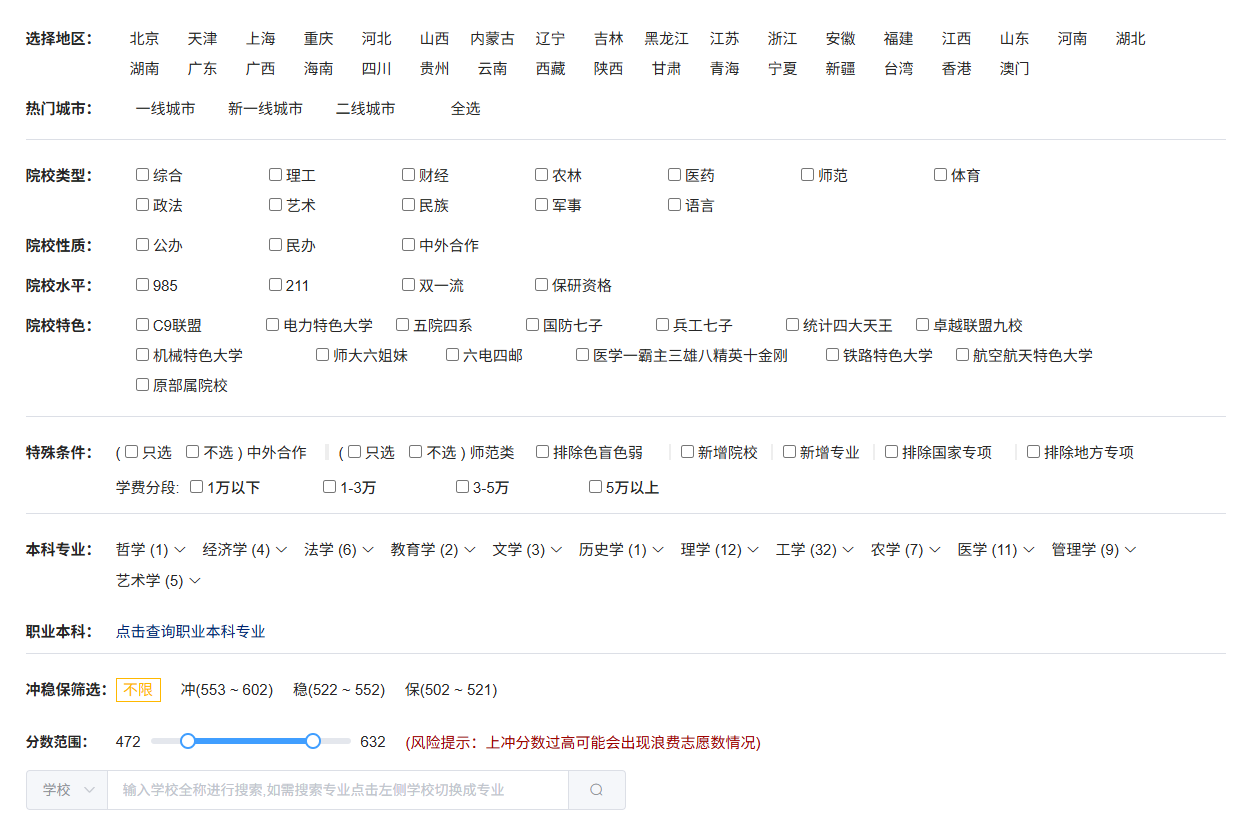This screenshot has height=827, width=1260.
Task: Toggle the 排除色盲色弱 checkbox
Action: [542, 452]
